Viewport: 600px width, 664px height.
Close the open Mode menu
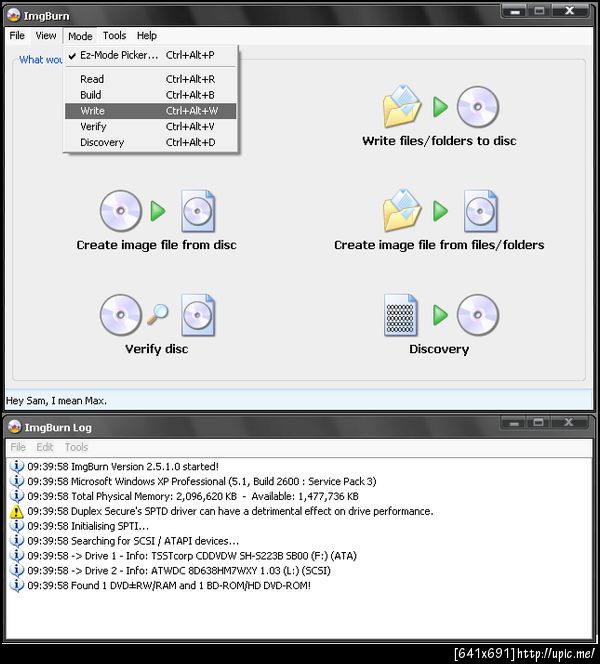[80, 36]
